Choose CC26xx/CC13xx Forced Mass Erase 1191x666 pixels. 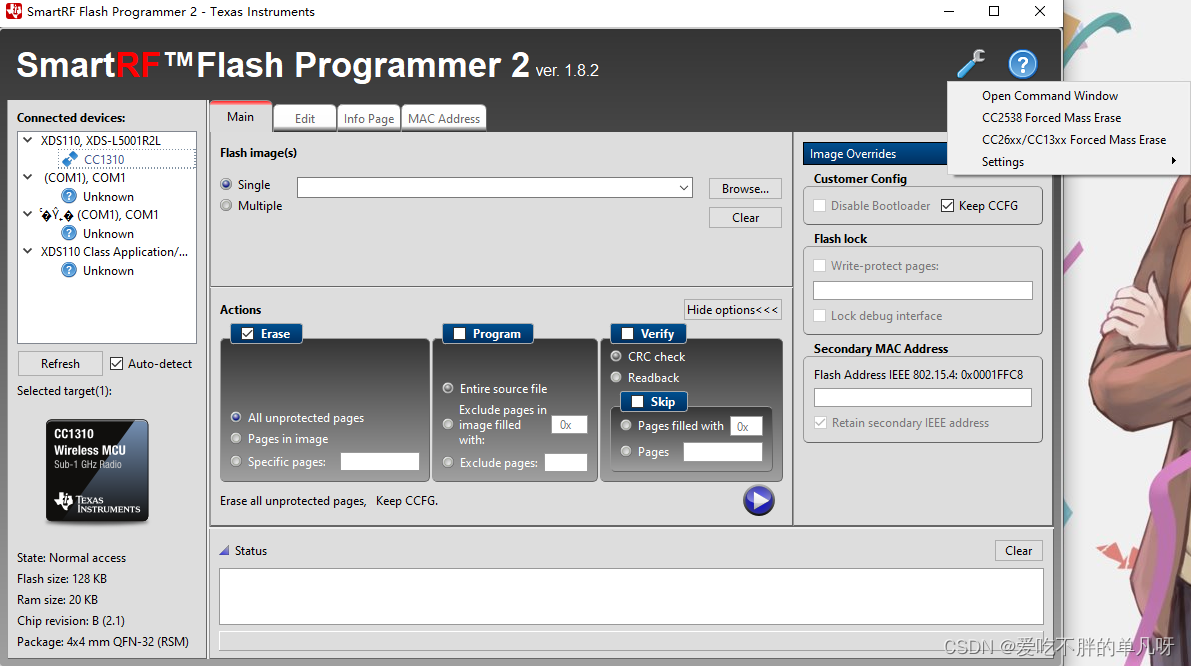(x=1073, y=140)
